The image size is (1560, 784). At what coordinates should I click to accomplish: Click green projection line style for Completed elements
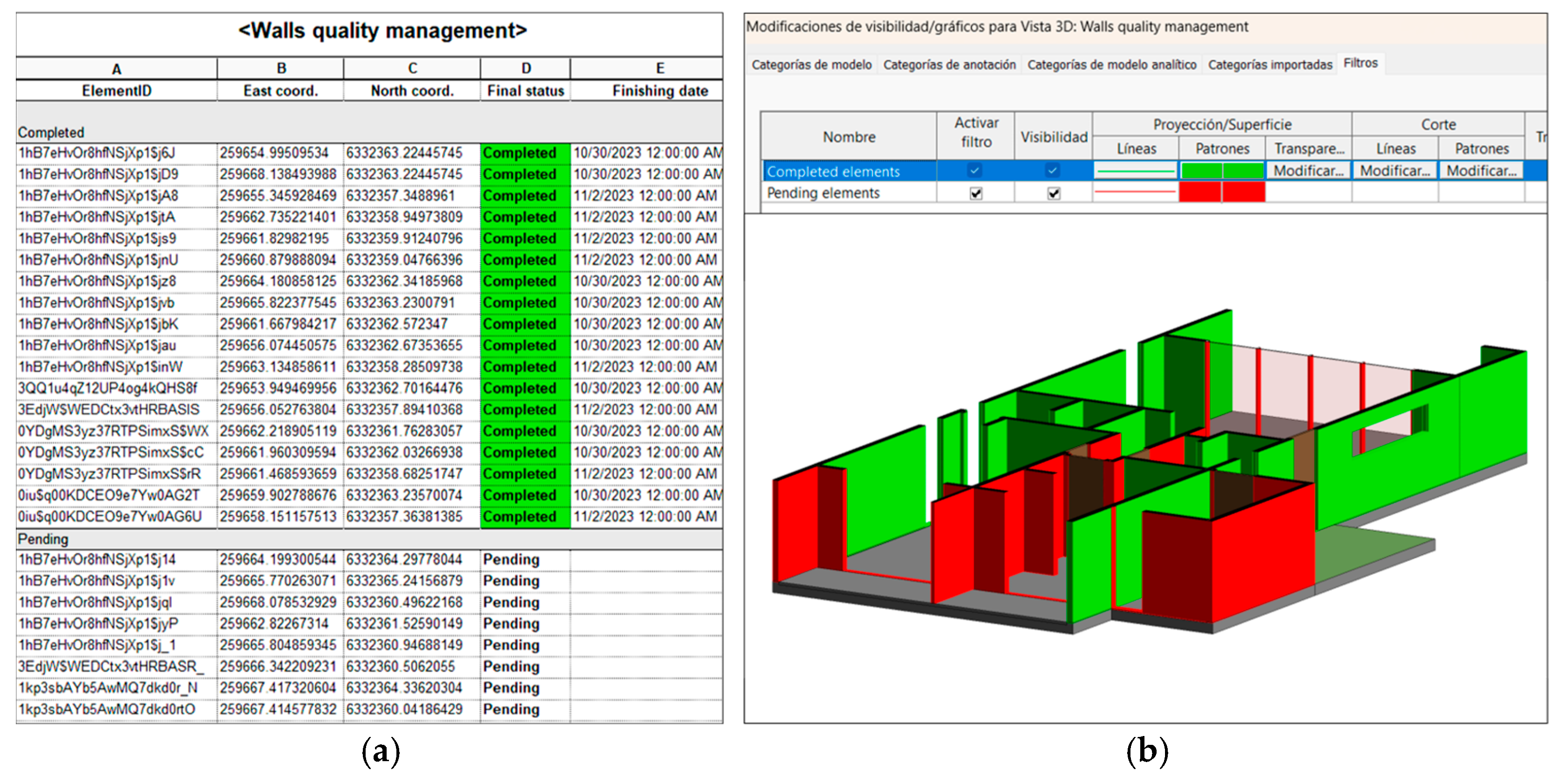click(1136, 172)
